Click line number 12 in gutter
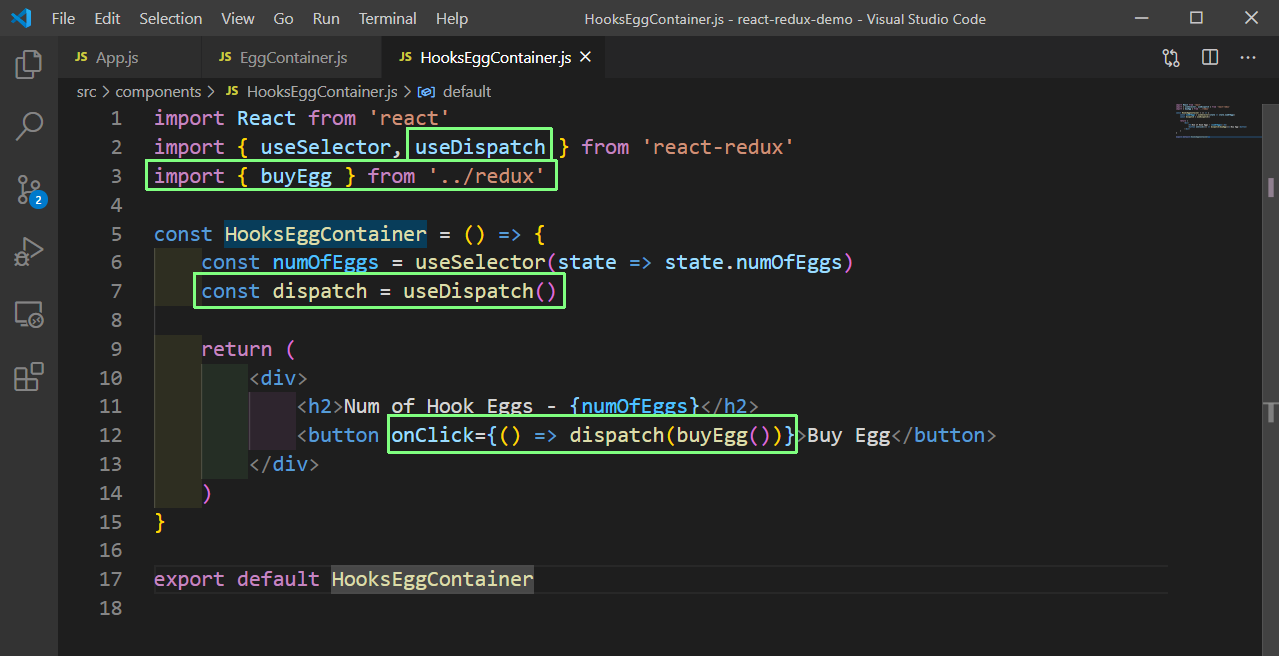 (110, 435)
